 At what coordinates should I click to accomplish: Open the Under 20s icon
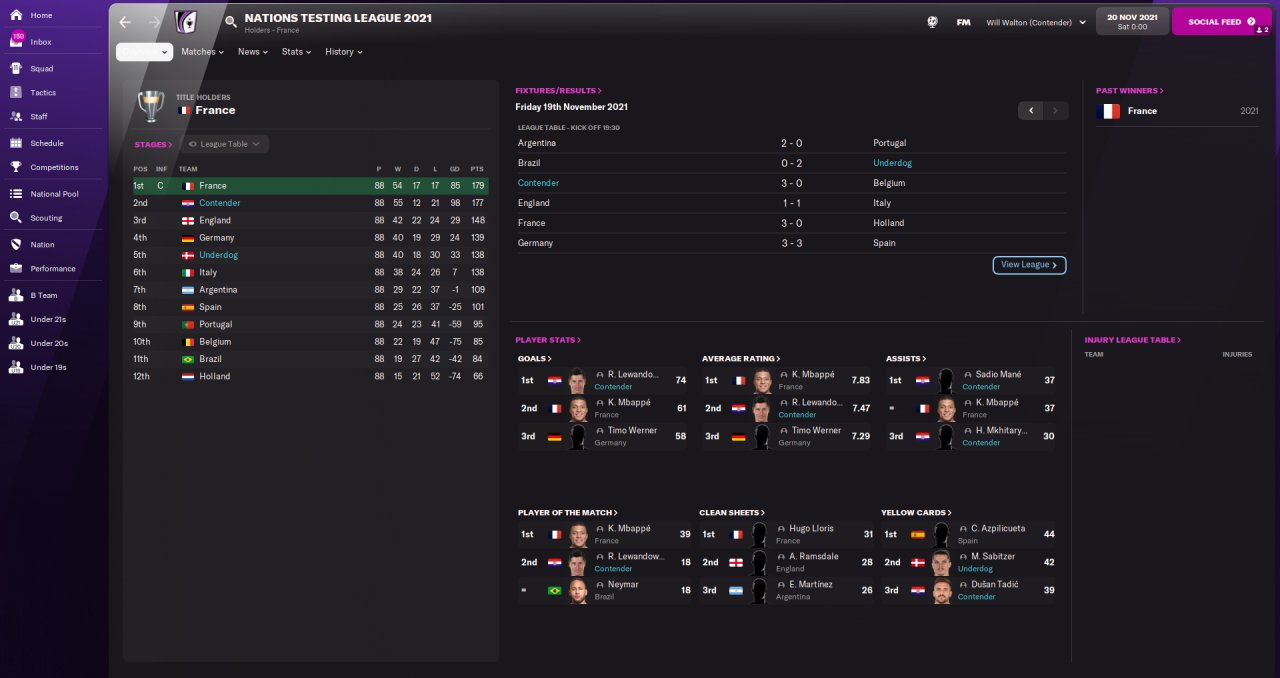pyautogui.click(x=16, y=343)
